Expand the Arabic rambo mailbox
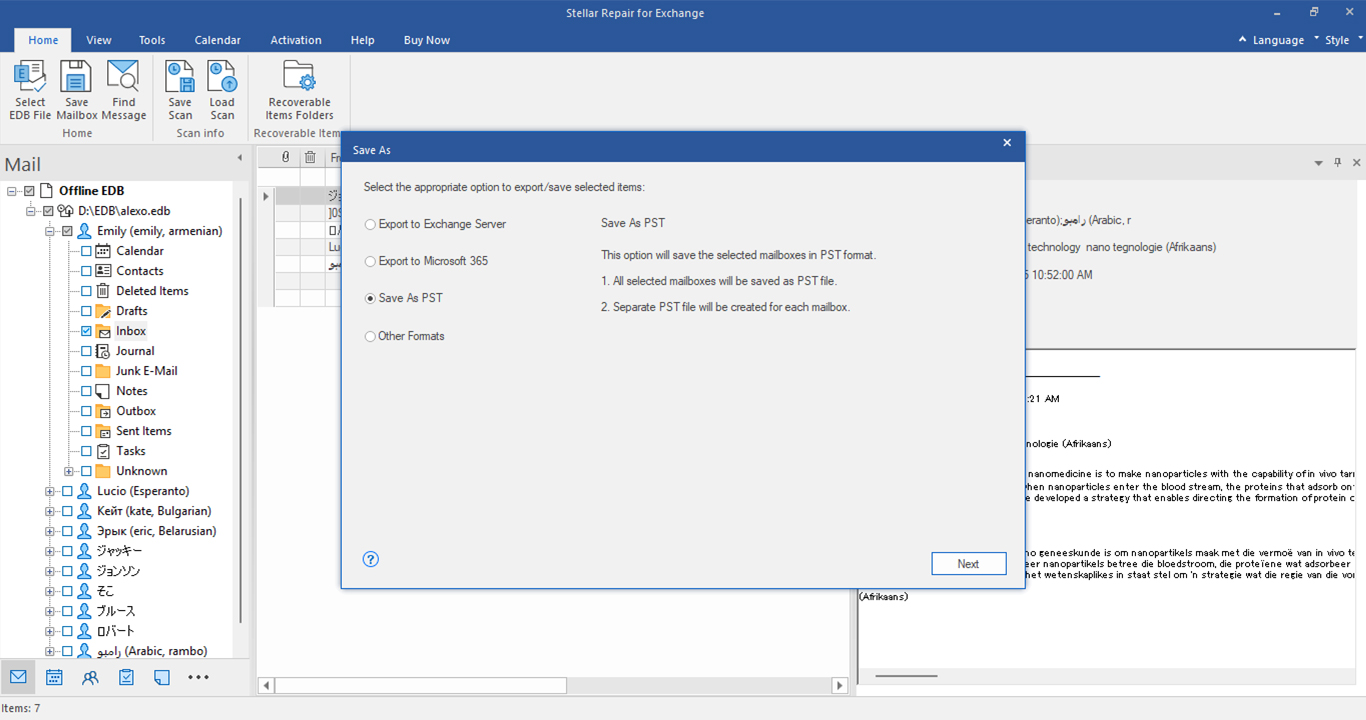This screenshot has width=1366, height=720. coord(49,651)
